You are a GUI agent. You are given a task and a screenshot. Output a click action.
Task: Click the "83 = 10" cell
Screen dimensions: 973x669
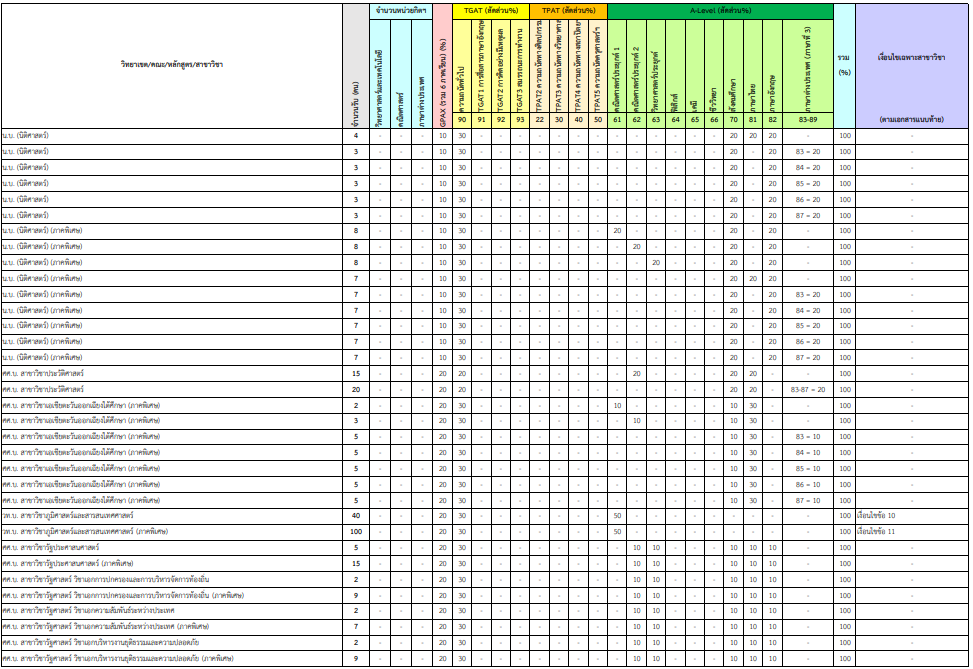(808, 437)
